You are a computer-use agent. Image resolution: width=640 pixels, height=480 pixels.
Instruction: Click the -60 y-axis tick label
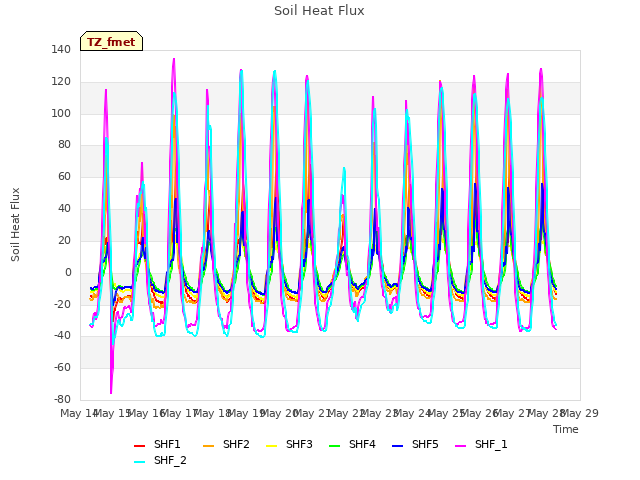pyautogui.click(x=62, y=368)
